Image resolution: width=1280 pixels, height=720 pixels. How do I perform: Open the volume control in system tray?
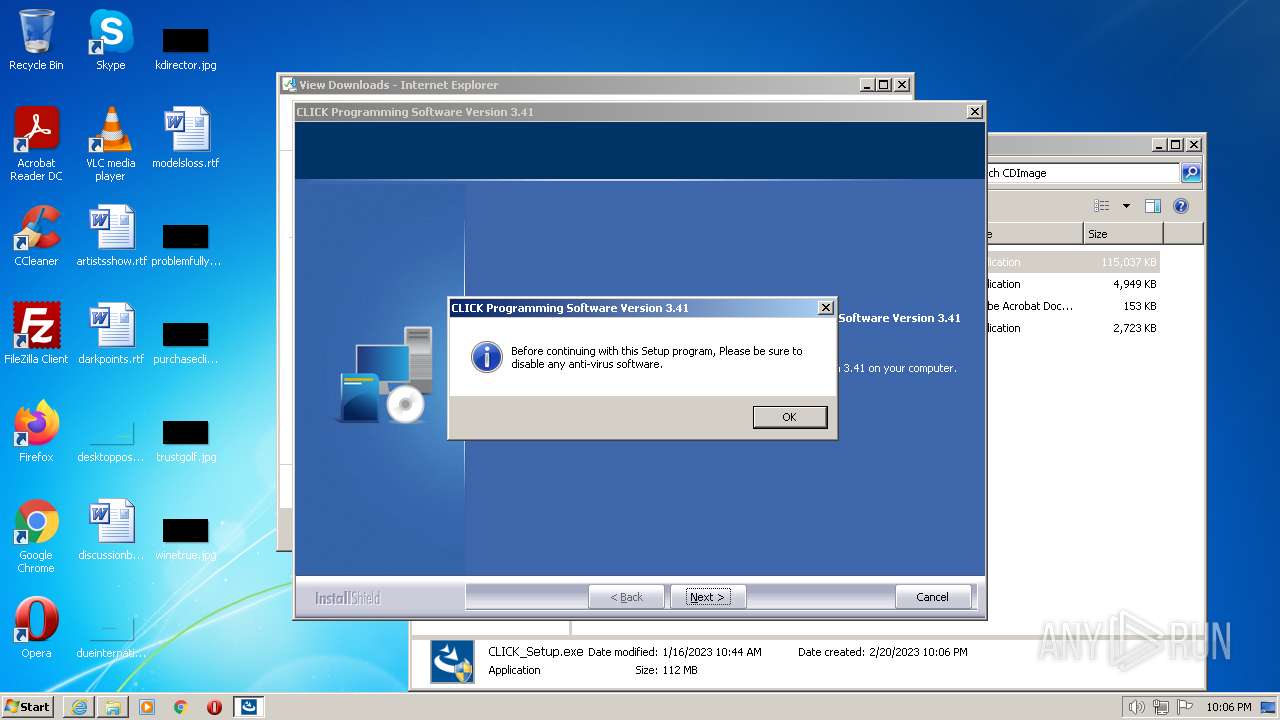[1136, 707]
